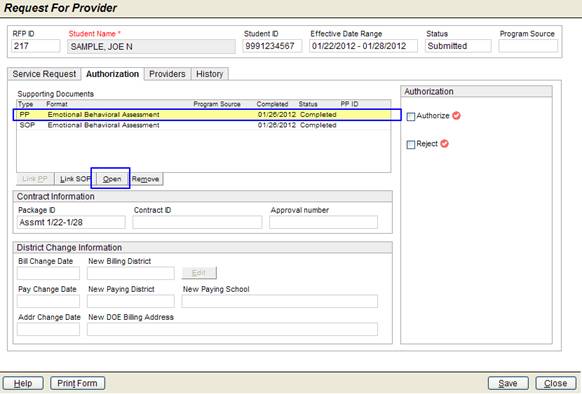Select the SOP Emotional Behavioral Assessment row
The width and height of the screenshot is (582, 394).
pyautogui.click(x=203, y=125)
